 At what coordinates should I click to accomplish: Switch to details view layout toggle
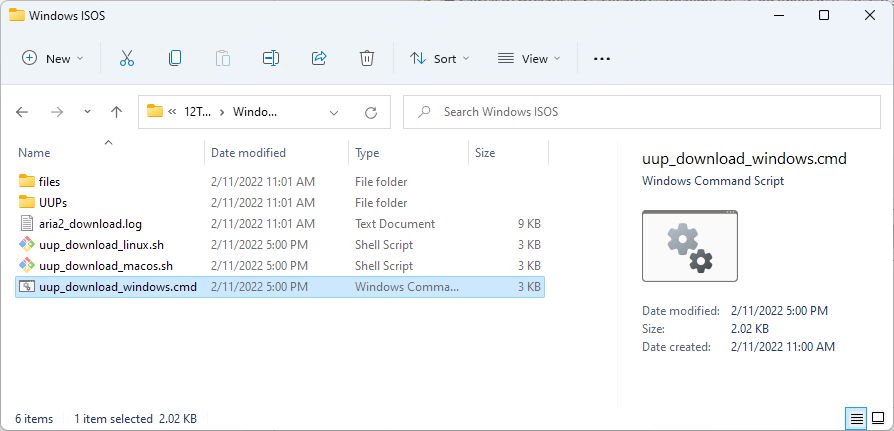(x=856, y=418)
